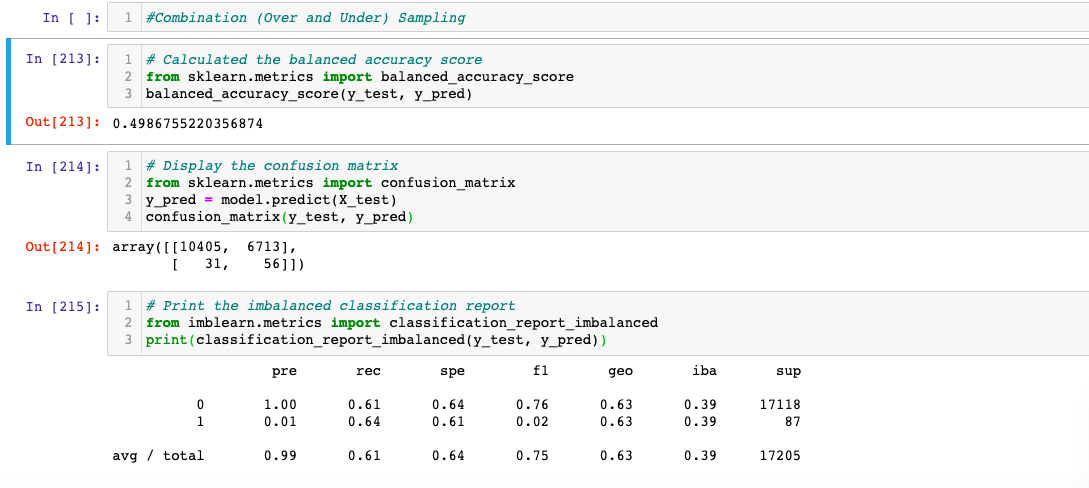Click class 1 precision value 0.01
1089x488 pixels.
pyautogui.click(x=280, y=421)
